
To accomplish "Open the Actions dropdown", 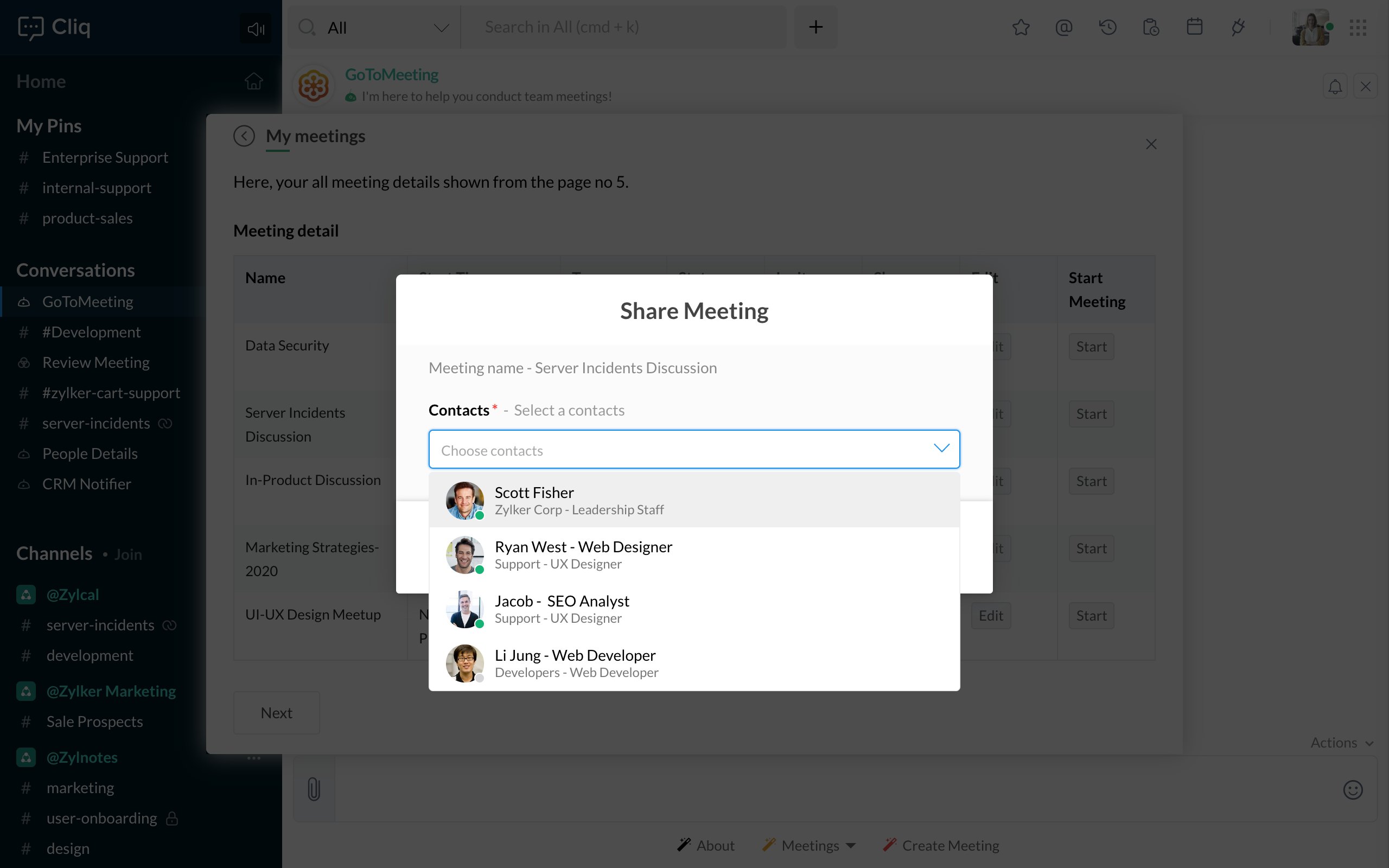I will 1341,742.
